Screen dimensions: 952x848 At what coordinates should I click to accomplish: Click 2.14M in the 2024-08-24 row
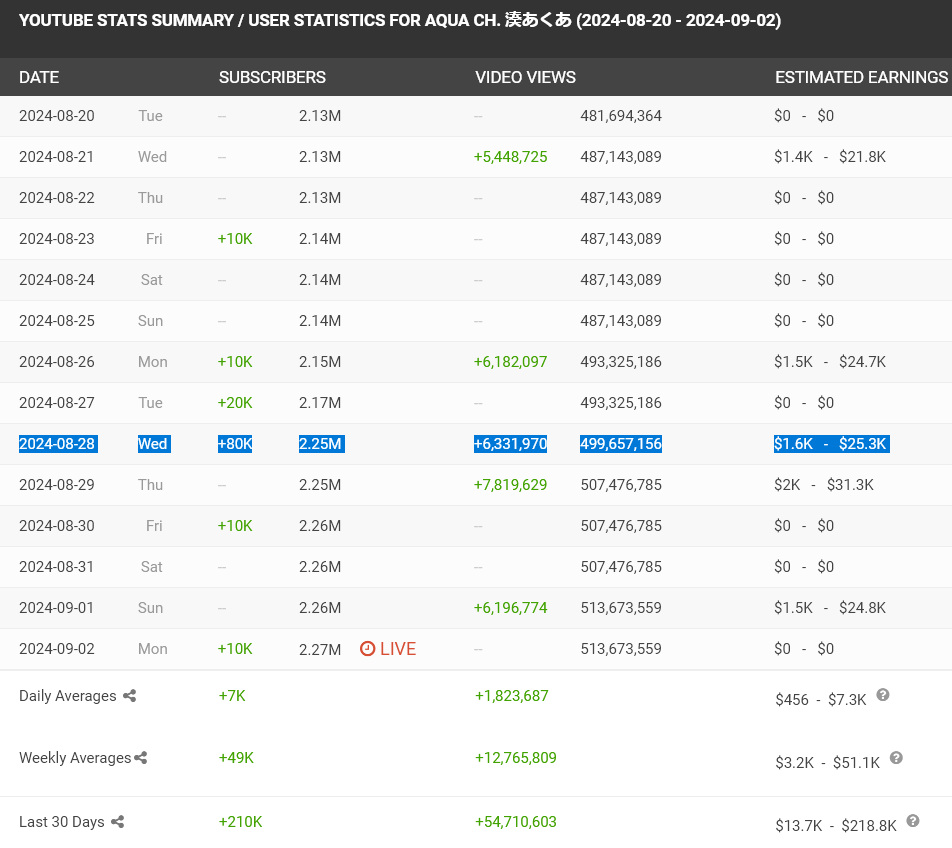320,280
